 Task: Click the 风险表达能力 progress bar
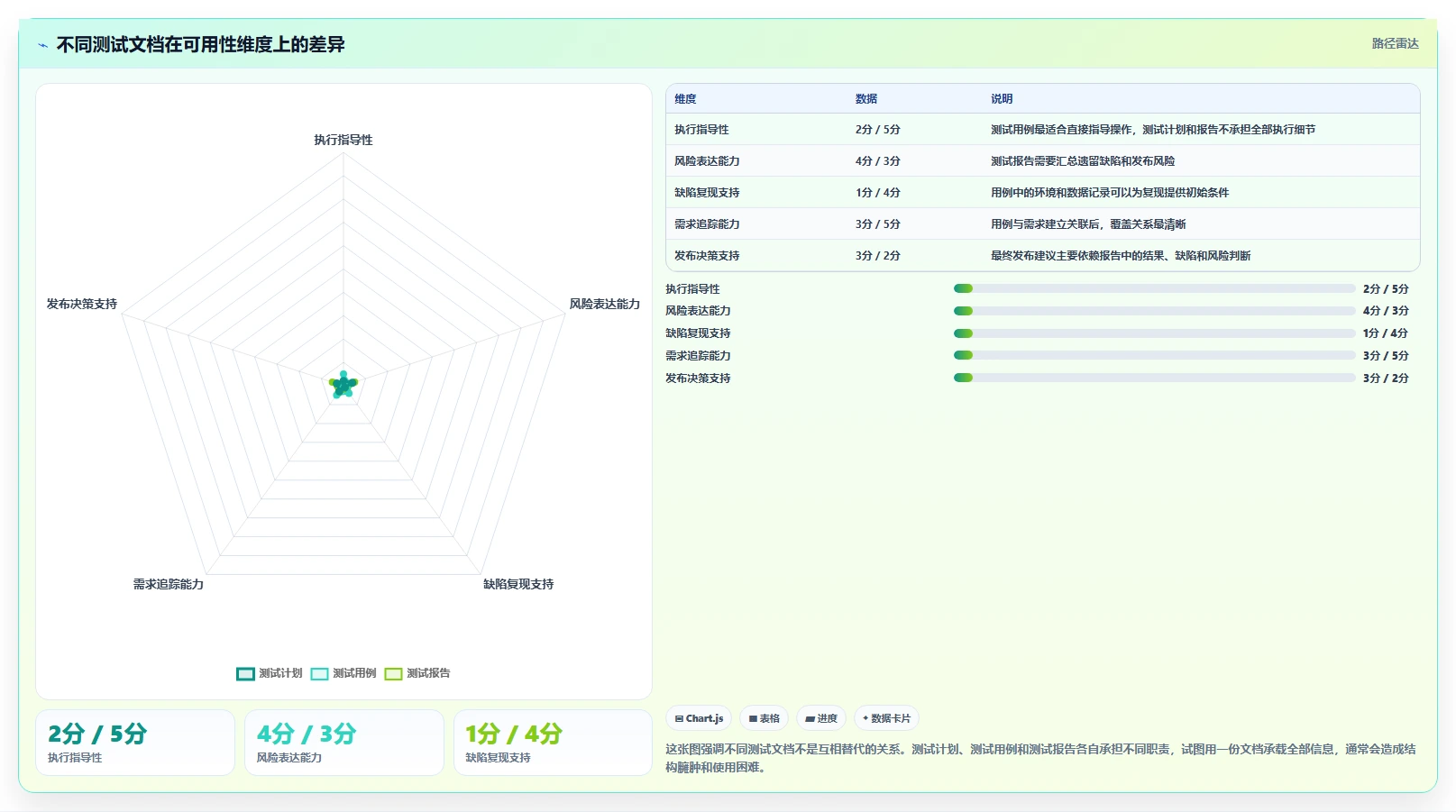1154,311
